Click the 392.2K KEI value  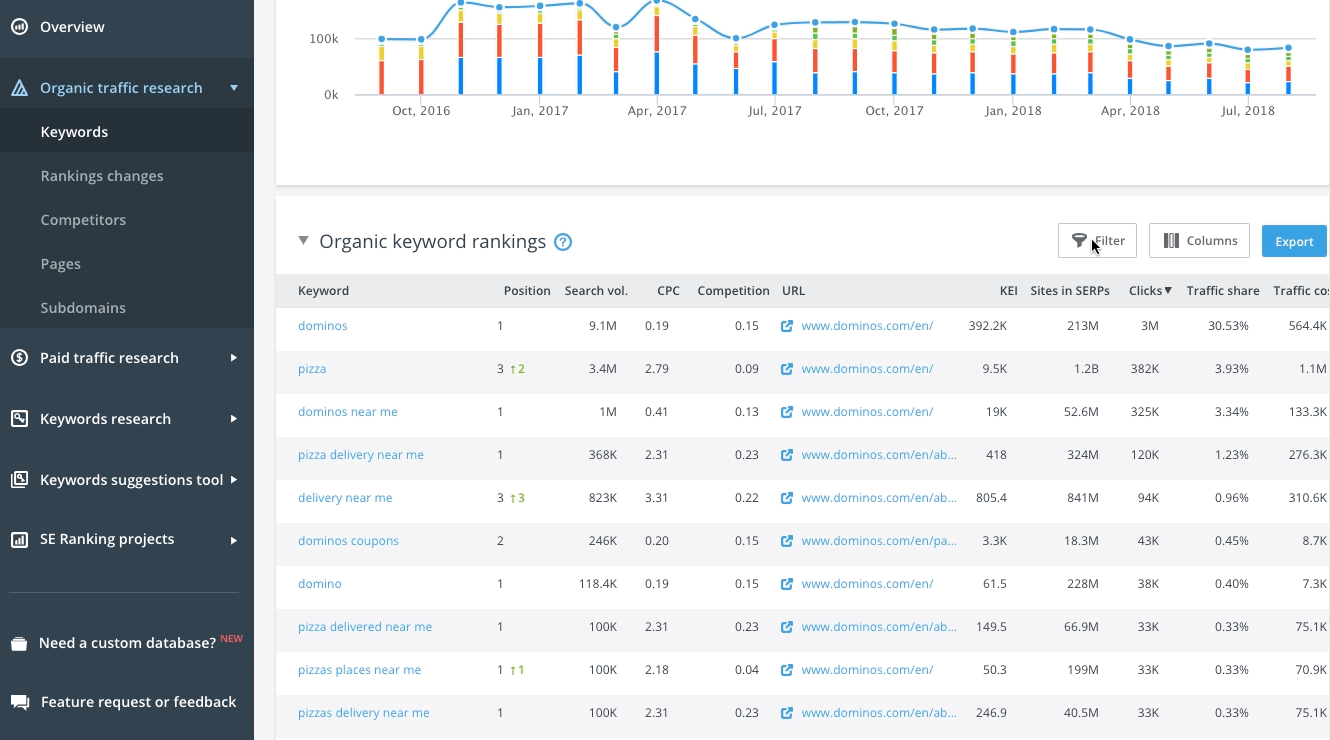click(x=988, y=326)
